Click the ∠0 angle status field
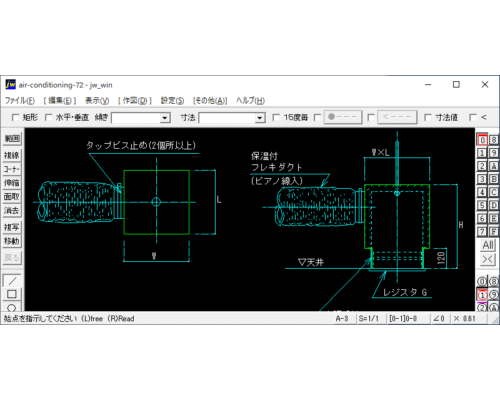 [439, 319]
